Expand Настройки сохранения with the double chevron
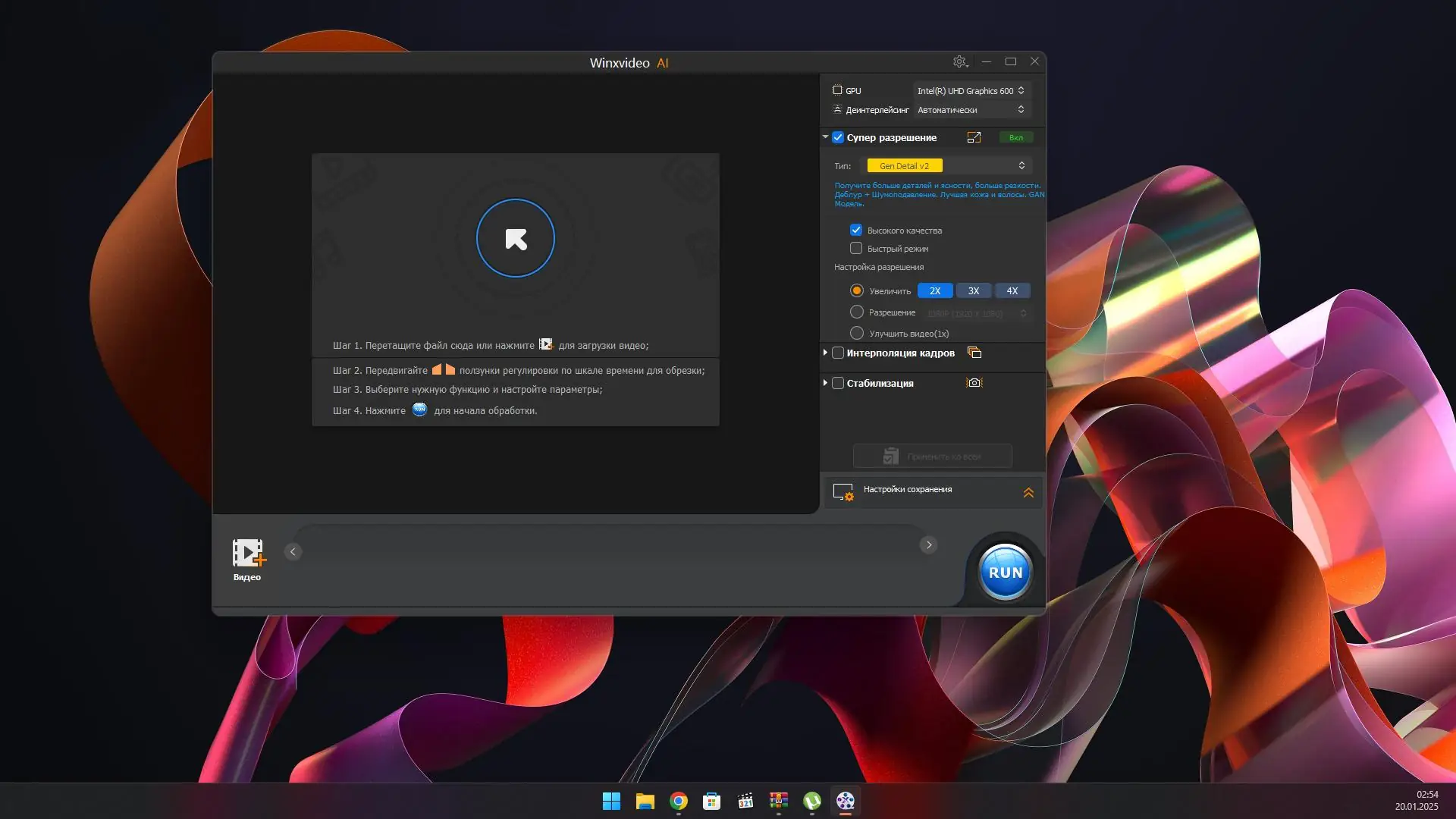Image resolution: width=1456 pixels, height=819 pixels. [x=1028, y=493]
